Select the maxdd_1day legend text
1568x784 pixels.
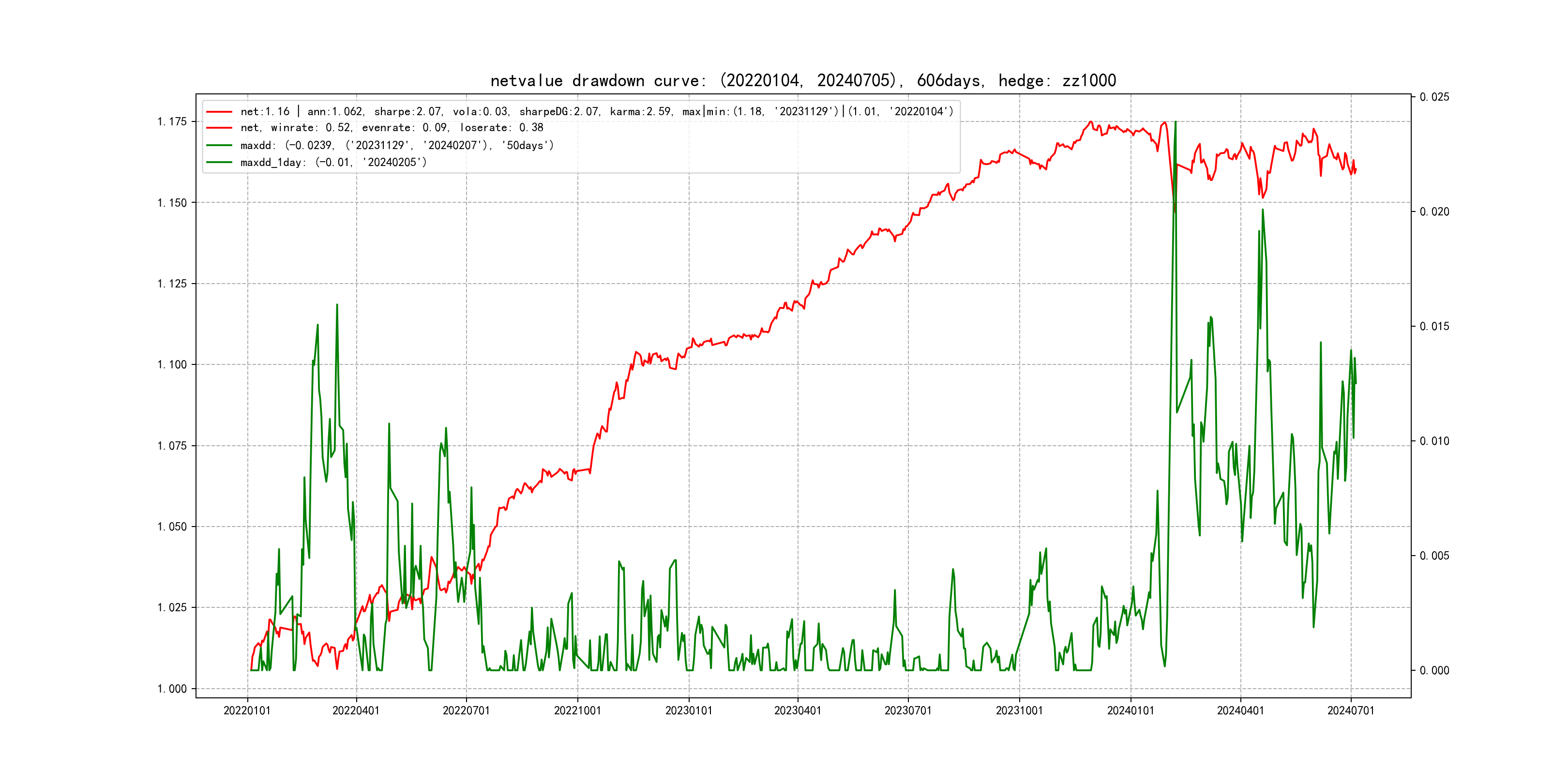point(333,163)
